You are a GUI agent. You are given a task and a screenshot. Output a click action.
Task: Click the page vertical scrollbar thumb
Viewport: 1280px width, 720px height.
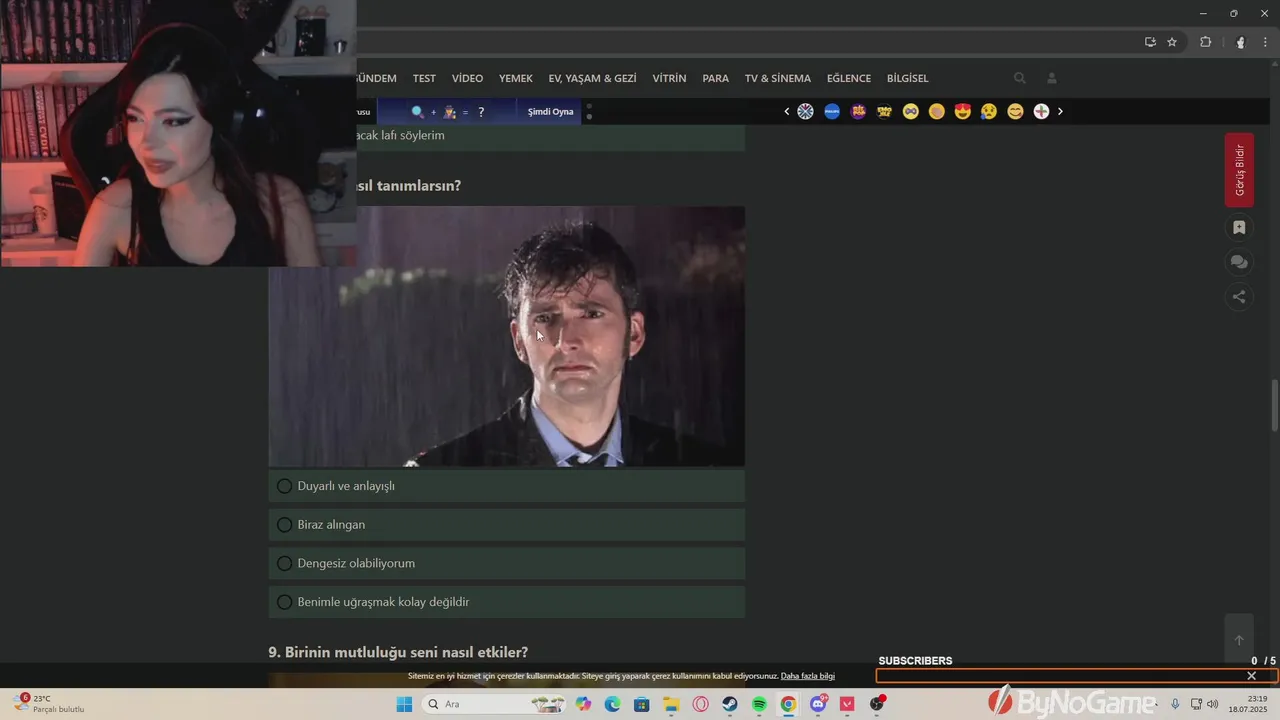pos(1274,405)
